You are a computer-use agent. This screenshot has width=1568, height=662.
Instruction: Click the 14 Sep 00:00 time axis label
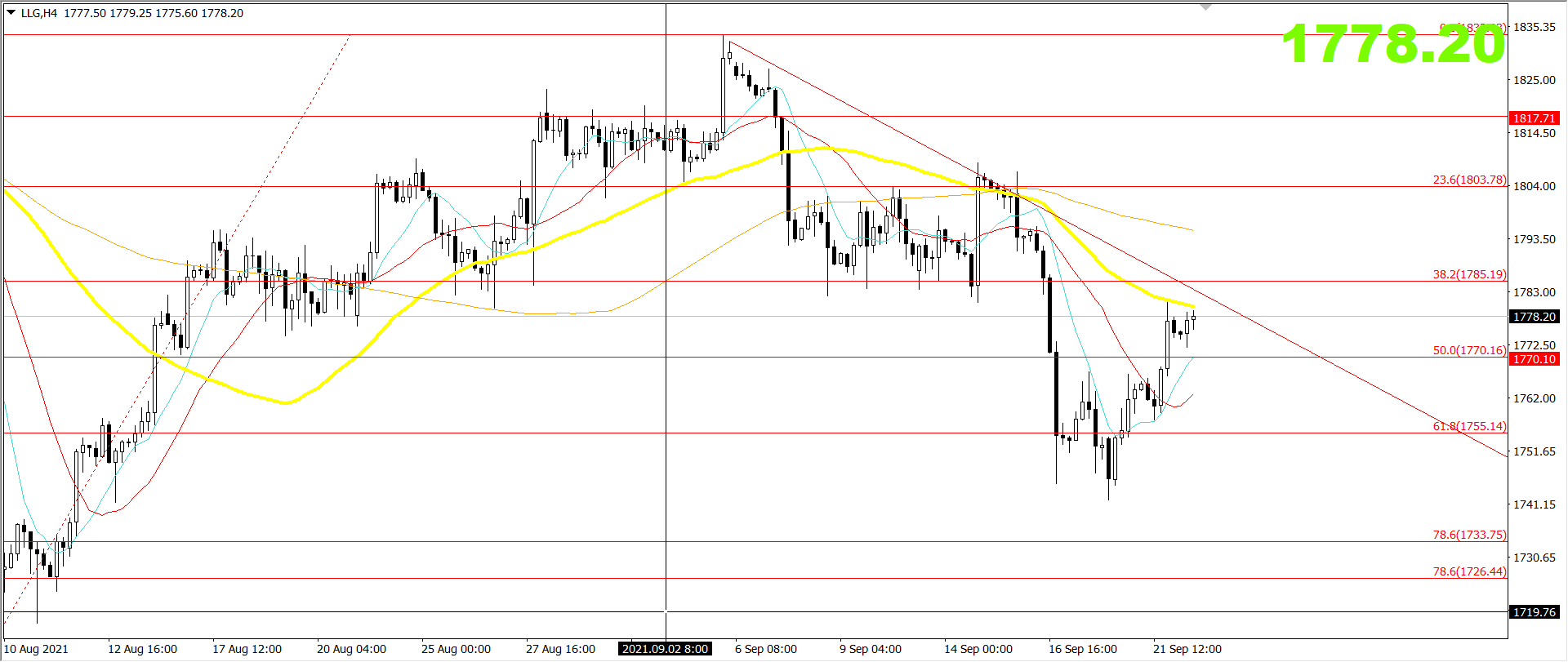click(978, 649)
